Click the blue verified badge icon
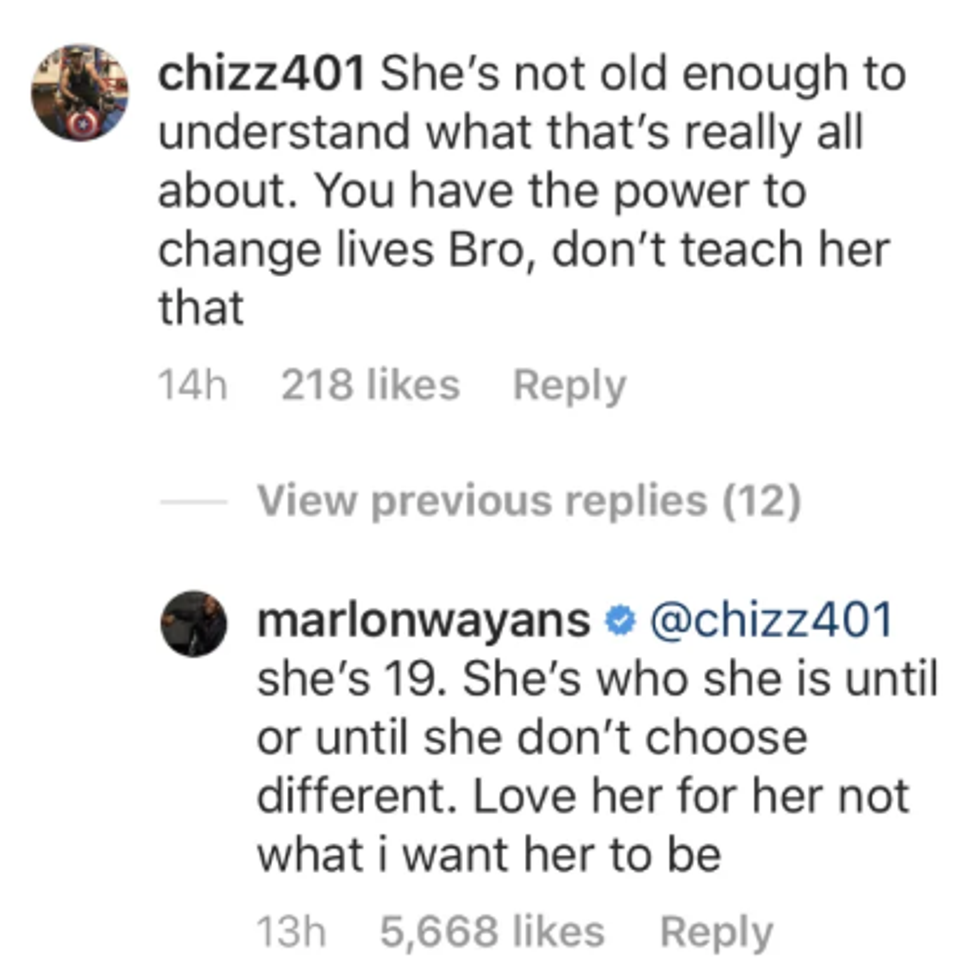The width and height of the screenshot is (980, 975). (x=620, y=621)
